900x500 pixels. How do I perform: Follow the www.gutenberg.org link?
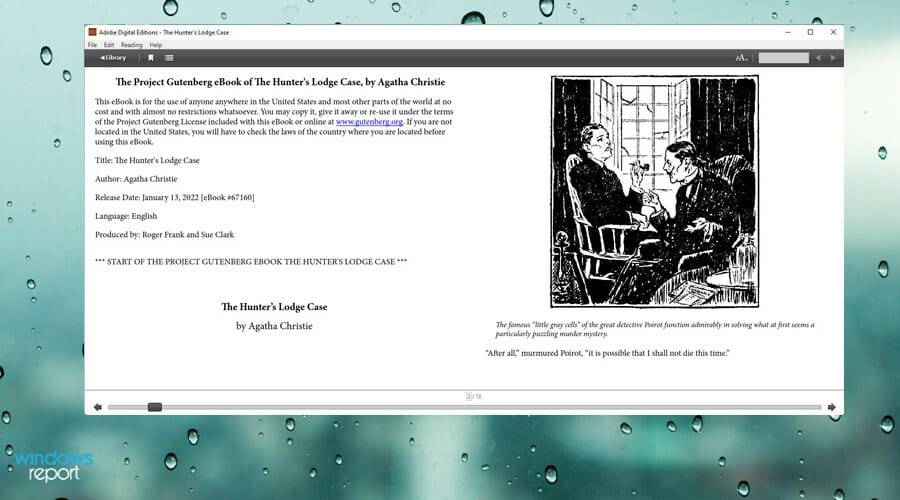pos(369,122)
